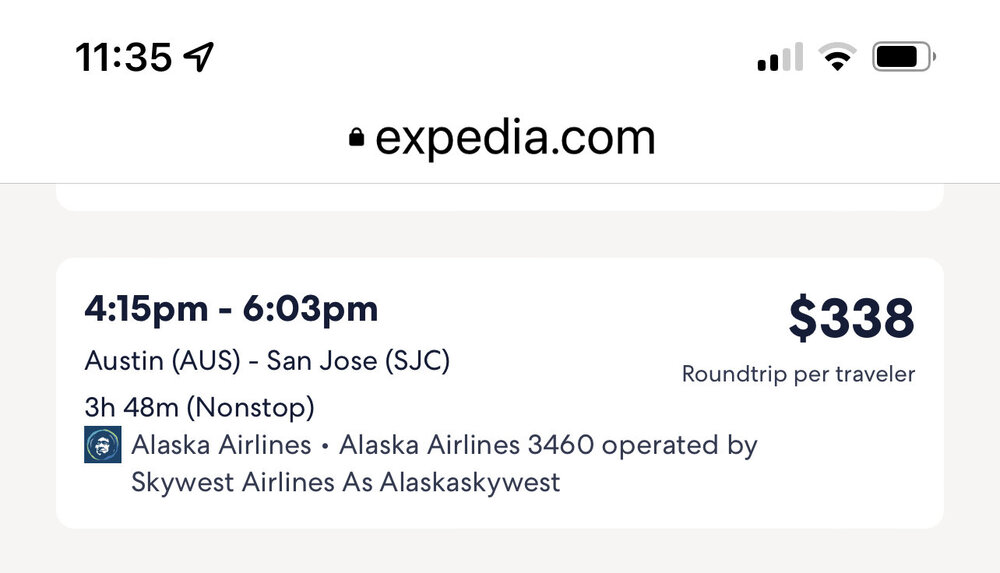This screenshot has width=1000, height=573.
Task: Tap the expedia.com address bar
Action: tap(514, 139)
